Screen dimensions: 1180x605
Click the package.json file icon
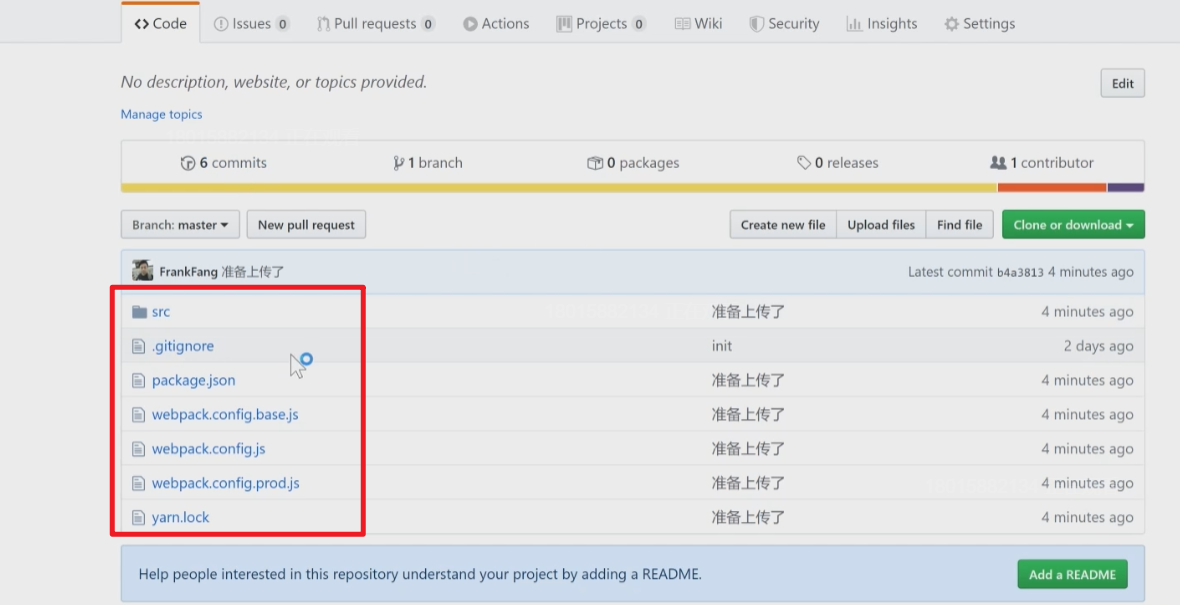(x=138, y=381)
